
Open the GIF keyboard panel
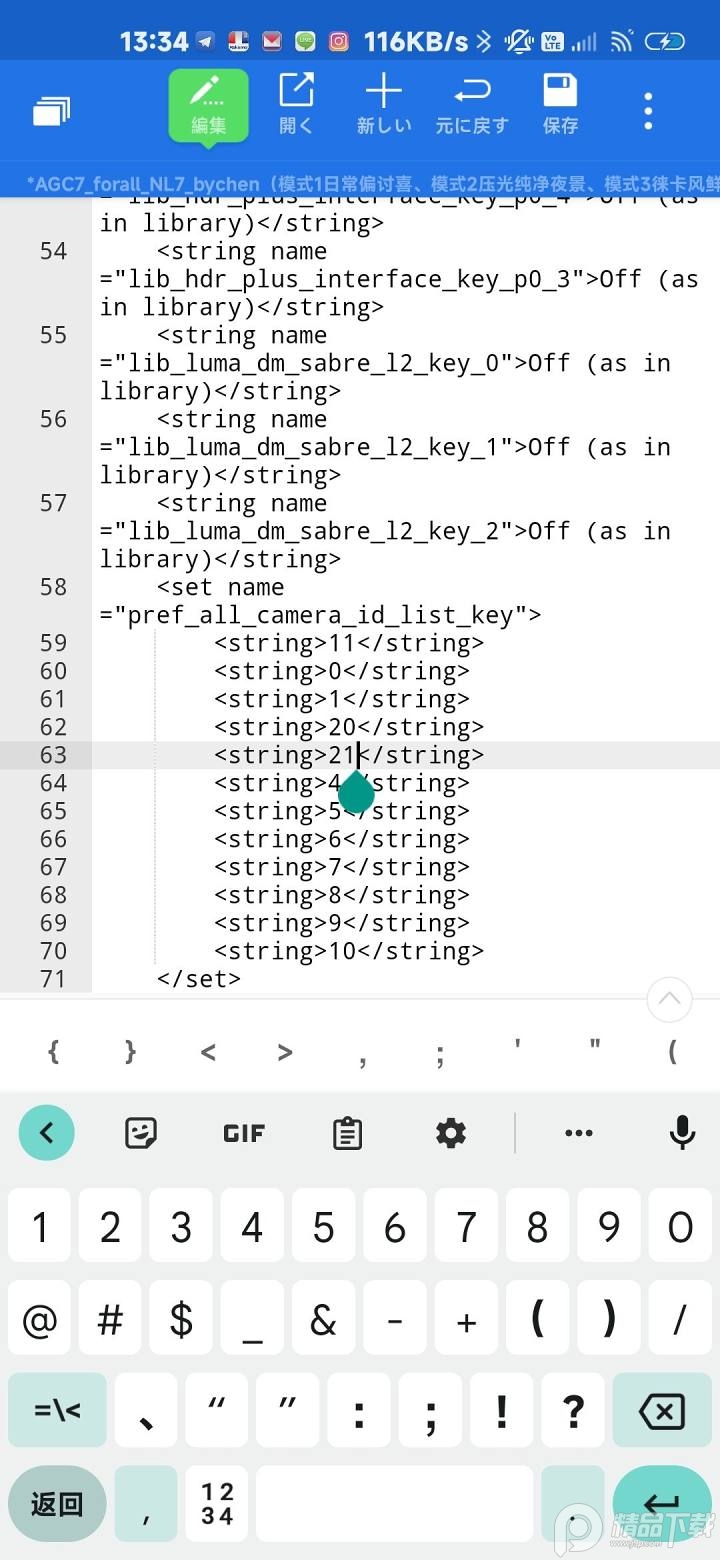(244, 1132)
